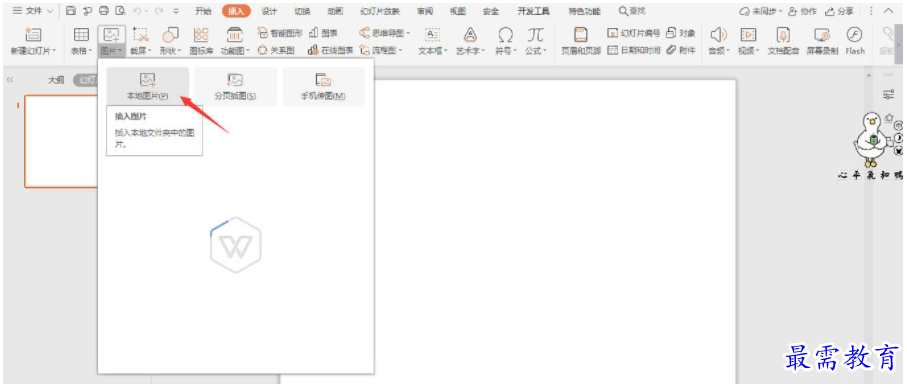This screenshot has width=907, height=389.
Task: Insert a 图表 (Chart)
Action: tap(324, 34)
